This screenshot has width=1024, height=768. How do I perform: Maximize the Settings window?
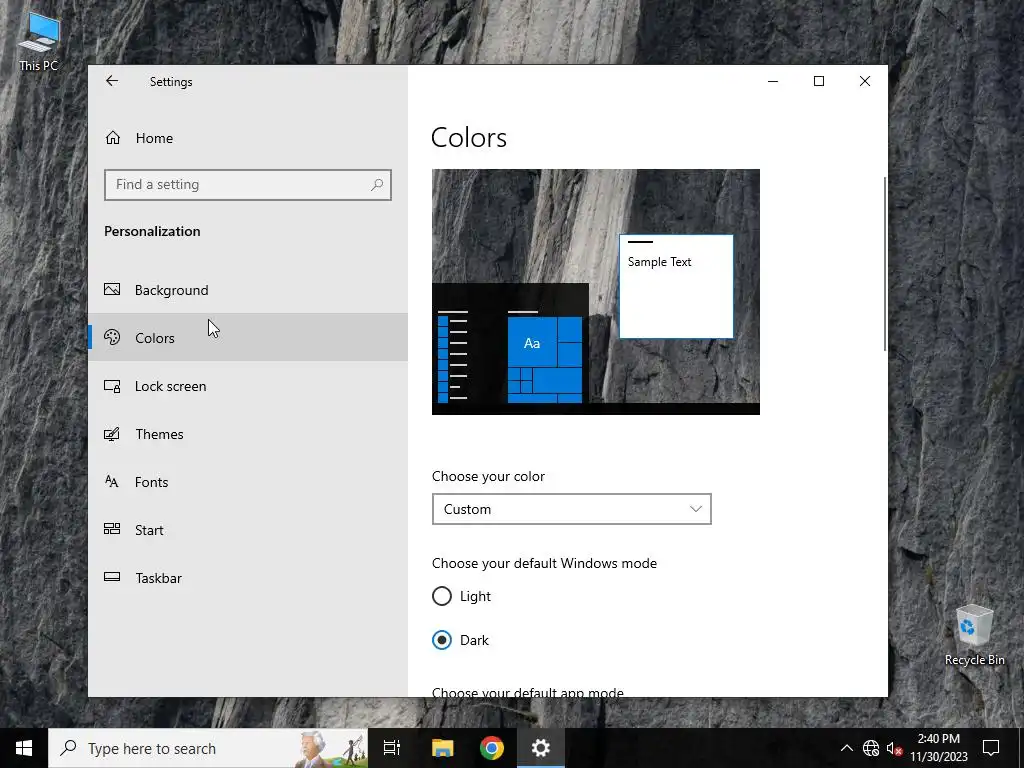click(819, 81)
